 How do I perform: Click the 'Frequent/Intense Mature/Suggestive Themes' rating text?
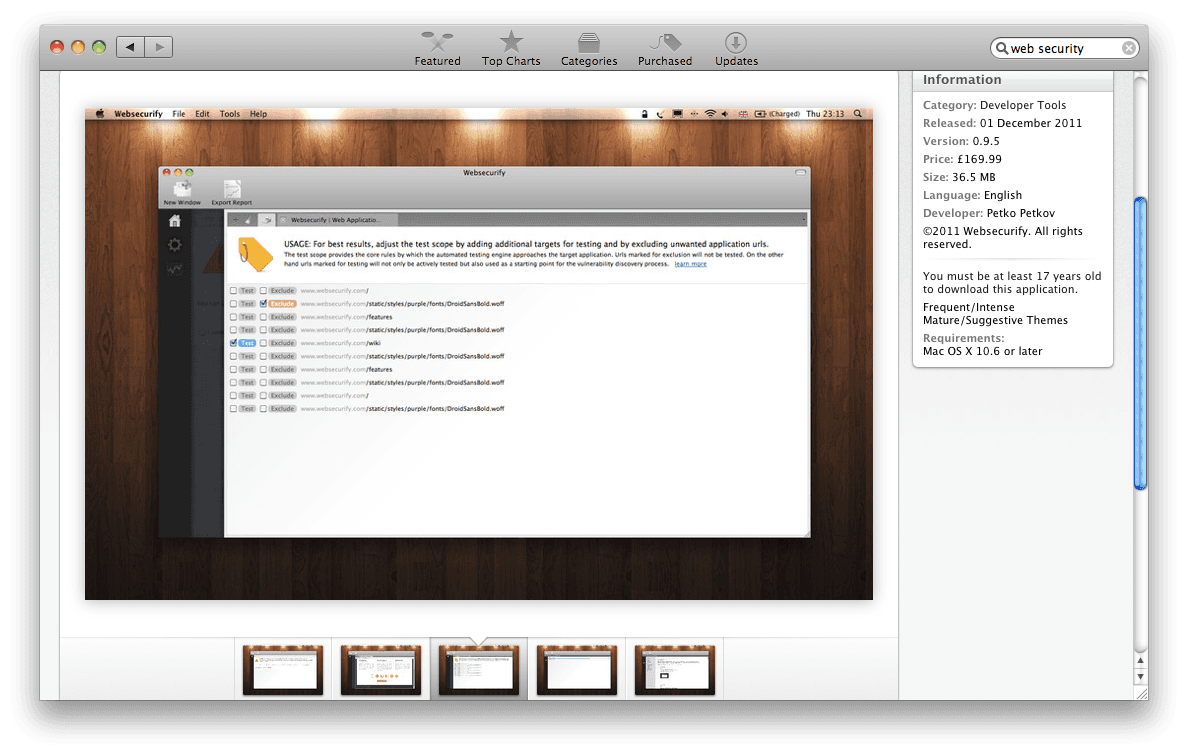[995, 314]
